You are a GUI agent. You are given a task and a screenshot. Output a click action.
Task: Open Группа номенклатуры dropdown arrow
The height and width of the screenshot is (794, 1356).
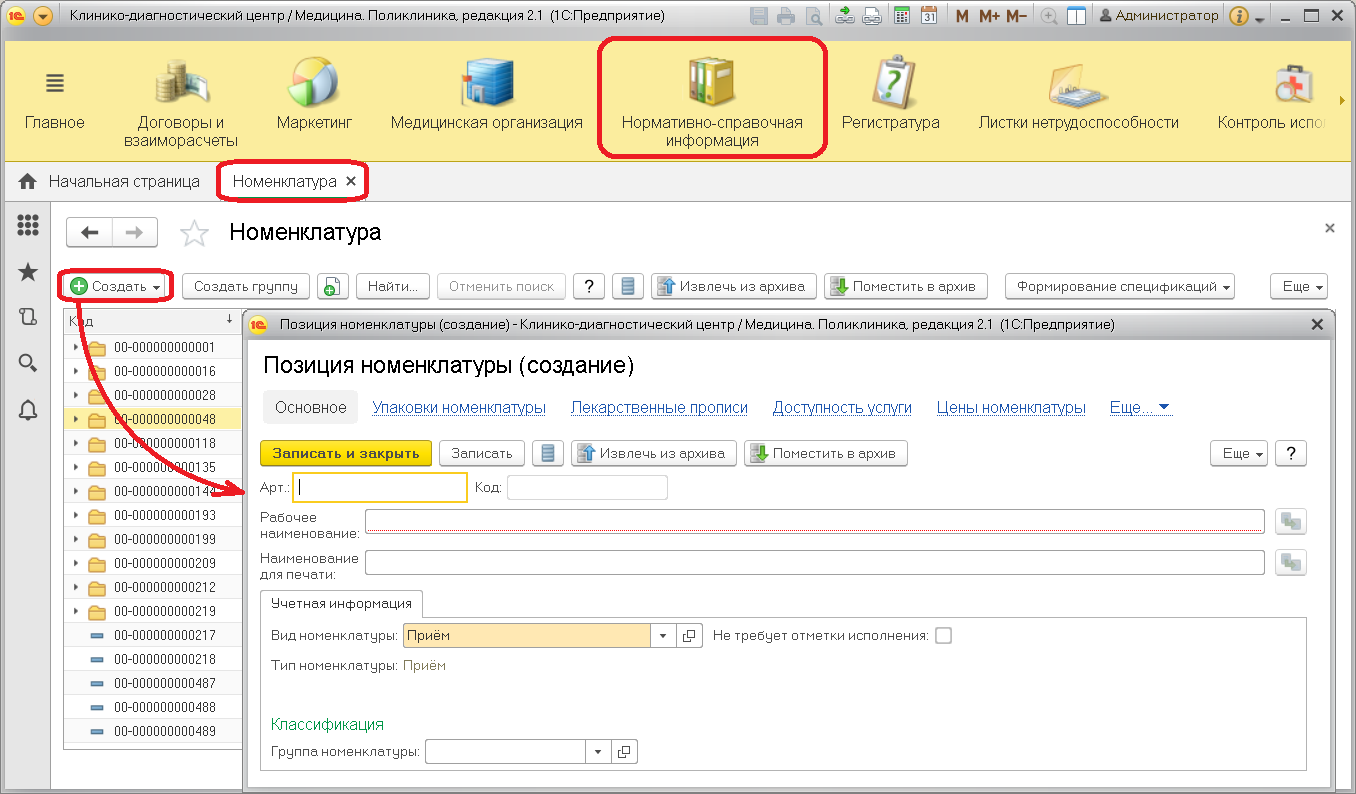[598, 752]
